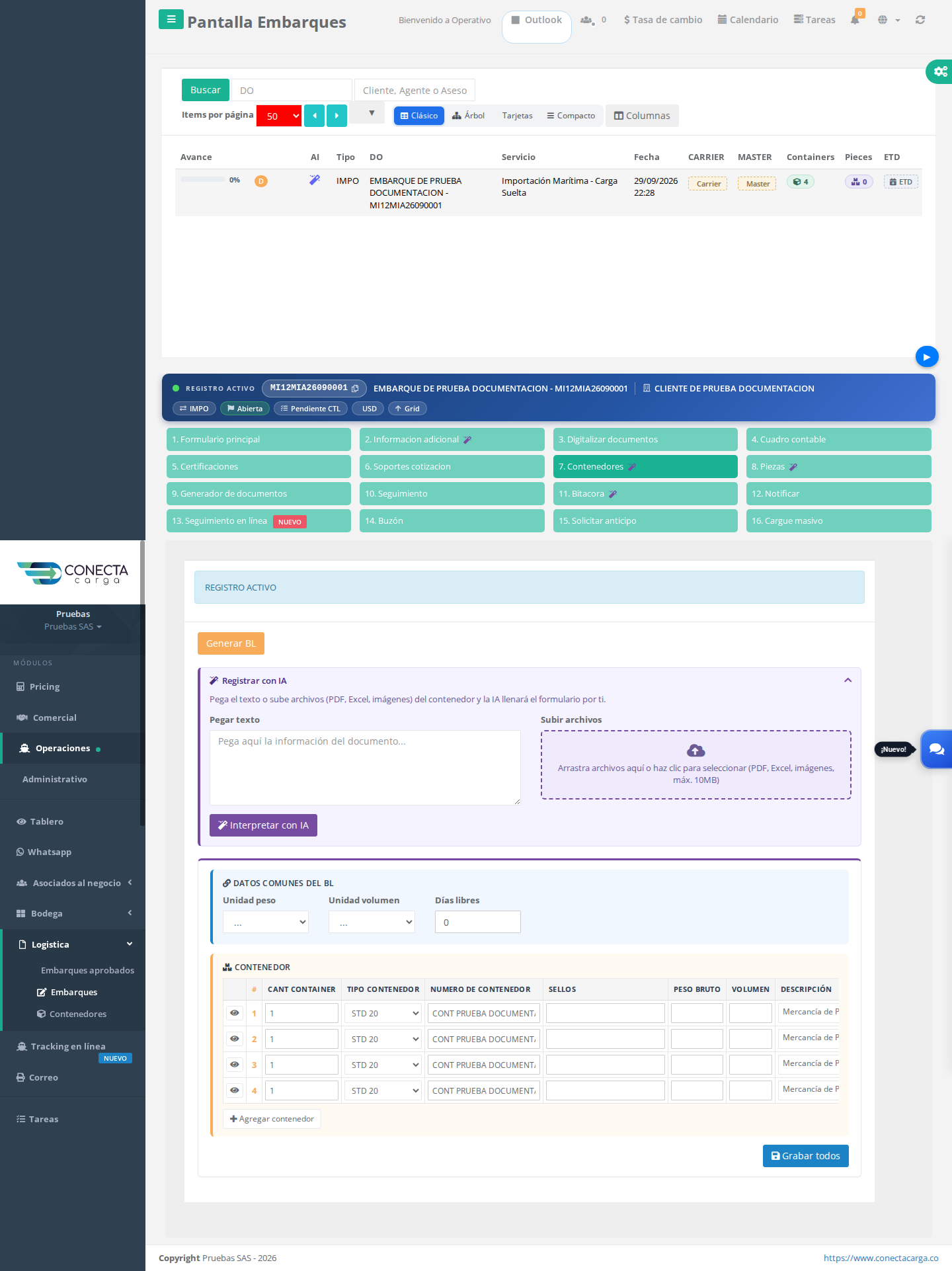This screenshot has height=1271, width=952.
Task: Open tab 8. Piezas
Action: 838,466
